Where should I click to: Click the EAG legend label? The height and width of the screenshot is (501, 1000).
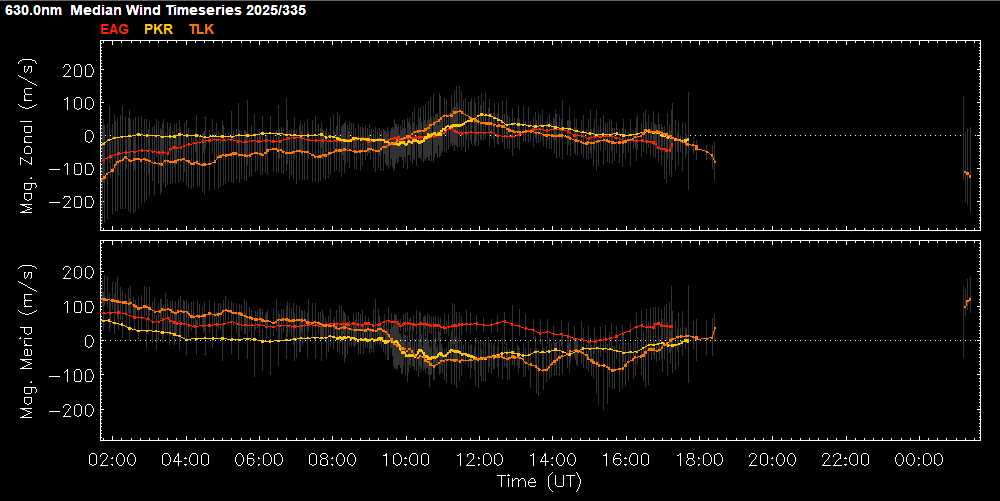115,30
